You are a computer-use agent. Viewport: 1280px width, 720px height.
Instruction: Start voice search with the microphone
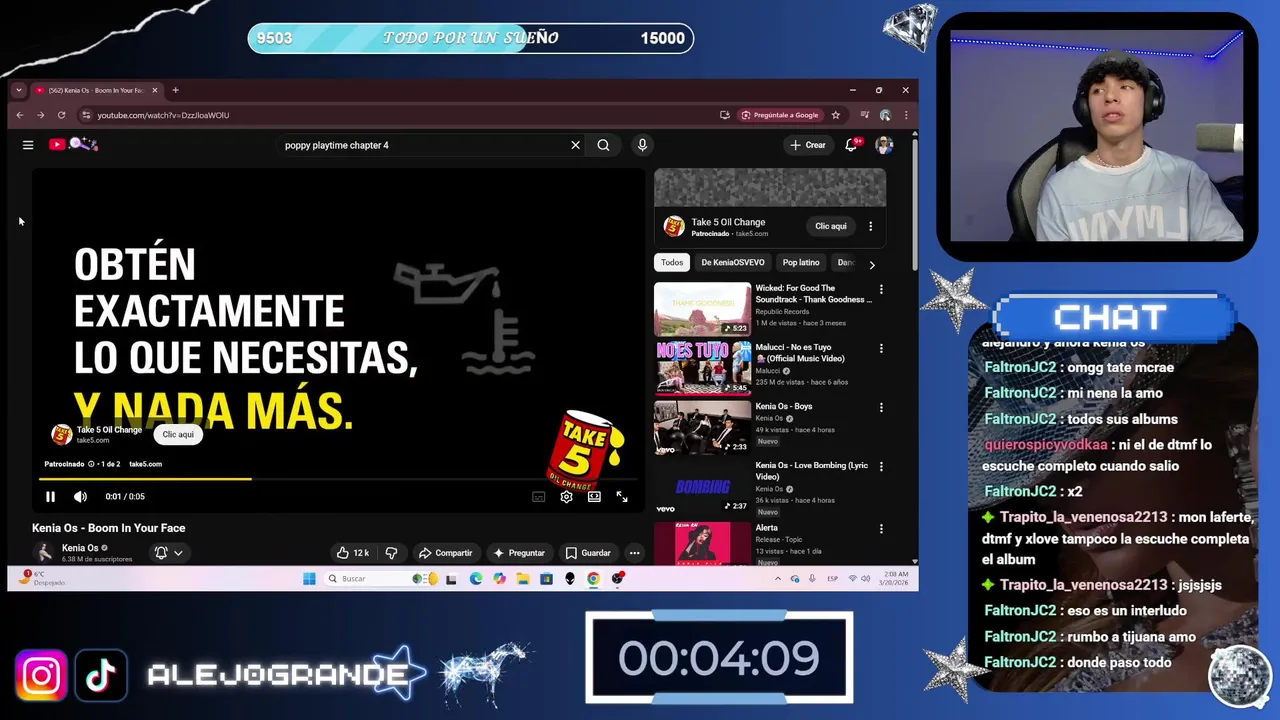point(642,145)
